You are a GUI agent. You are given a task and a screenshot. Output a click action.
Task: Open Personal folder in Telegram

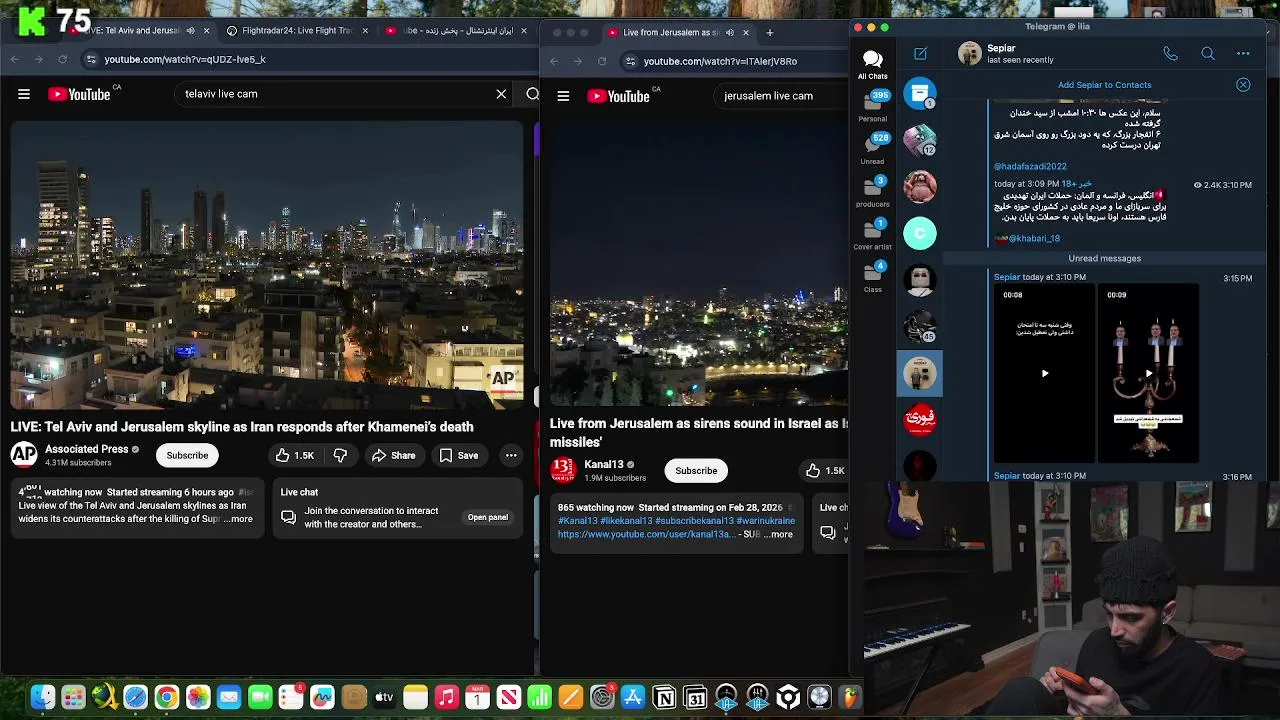872,107
